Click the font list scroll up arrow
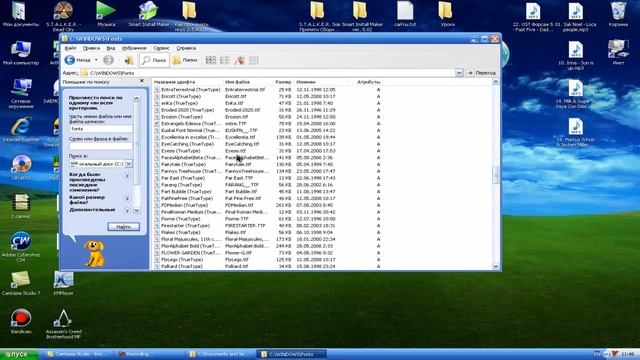This screenshot has height=360, width=640. coord(496,82)
